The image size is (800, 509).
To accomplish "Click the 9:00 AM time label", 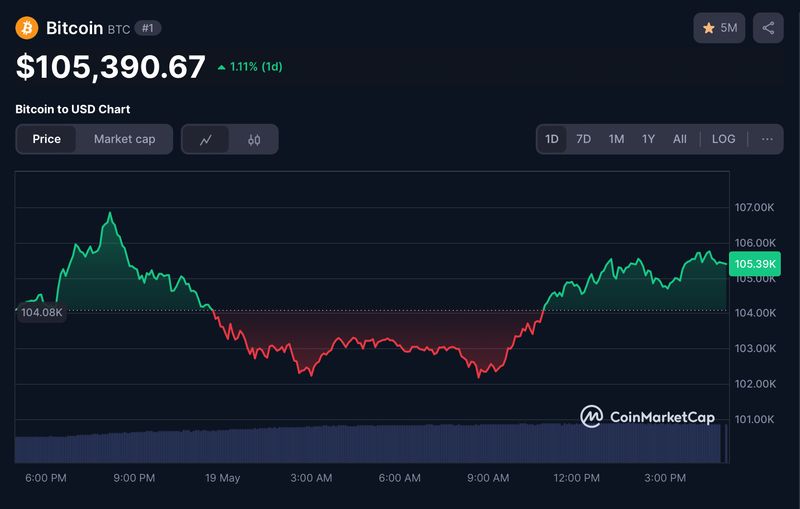I will click(x=488, y=478).
